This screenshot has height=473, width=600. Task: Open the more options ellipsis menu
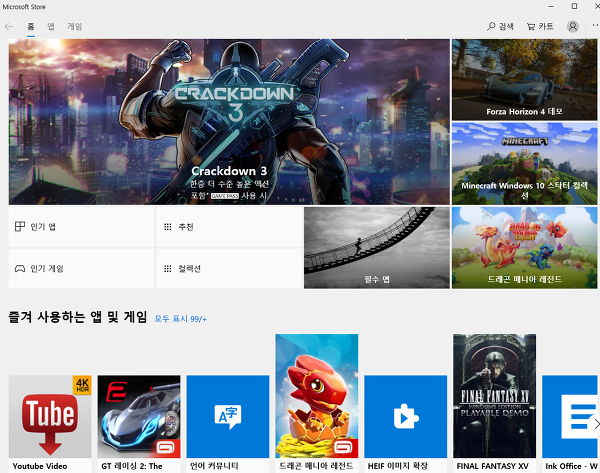coord(595,25)
